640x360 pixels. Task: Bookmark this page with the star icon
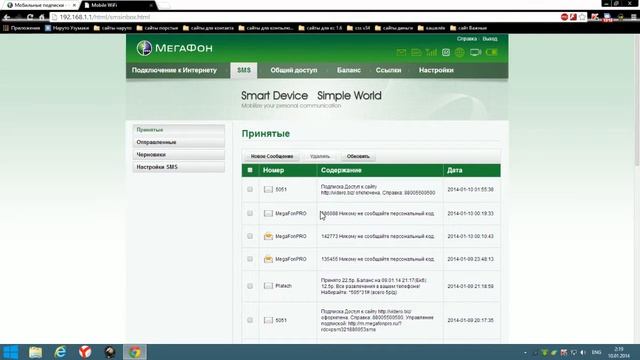(x=582, y=17)
